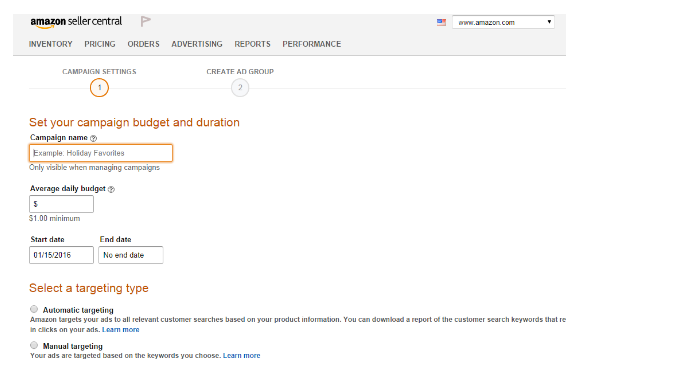The image size is (685, 382).
Task: Click the US flag marketplace icon
Action: [441, 22]
